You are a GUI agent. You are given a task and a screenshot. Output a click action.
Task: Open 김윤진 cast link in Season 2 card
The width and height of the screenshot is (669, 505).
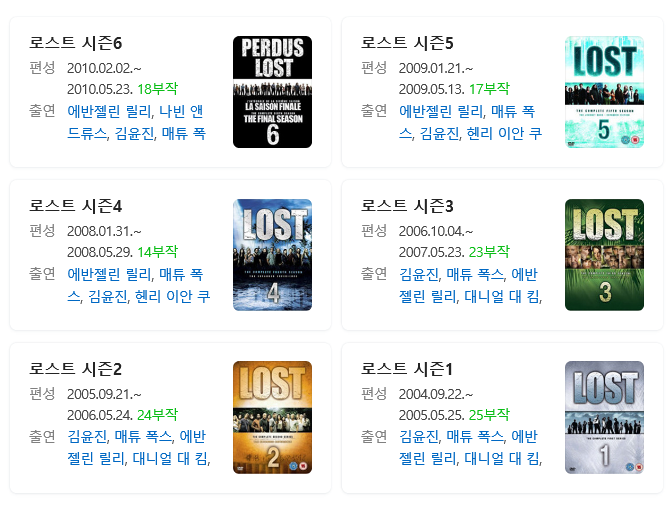[x=87, y=437]
